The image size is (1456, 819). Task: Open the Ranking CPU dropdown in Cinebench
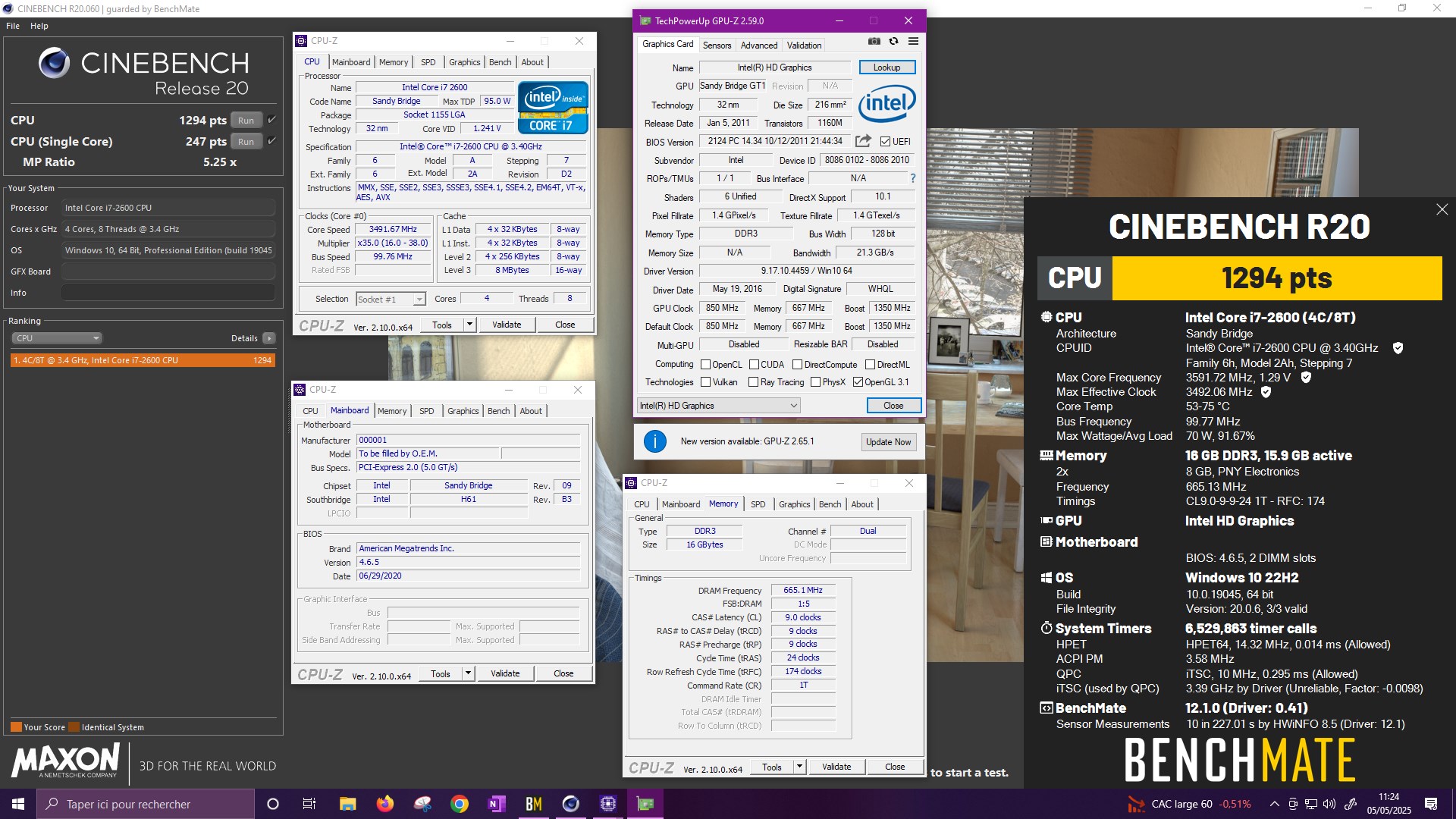[x=57, y=338]
